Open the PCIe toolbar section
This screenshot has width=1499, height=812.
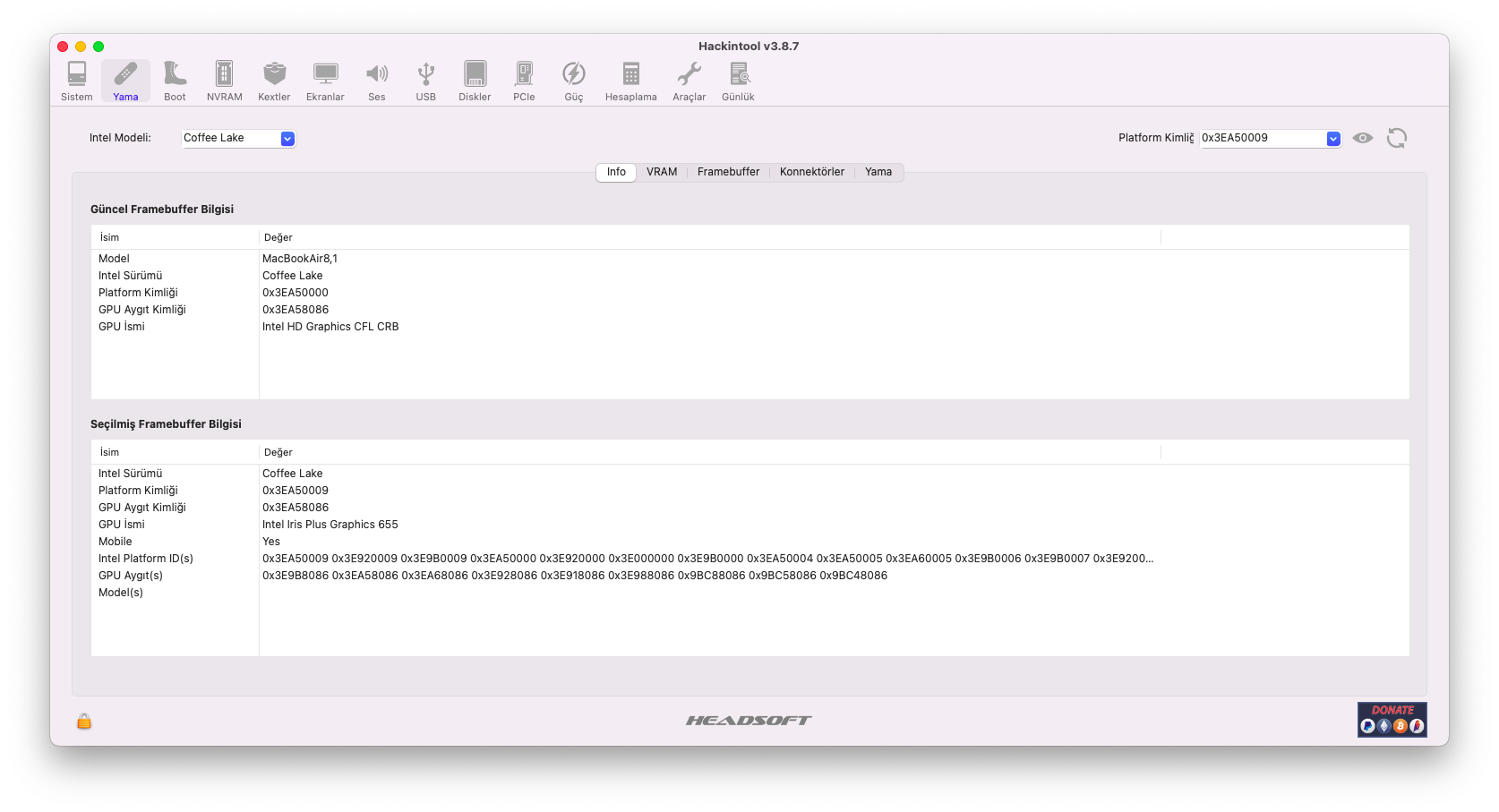click(524, 81)
